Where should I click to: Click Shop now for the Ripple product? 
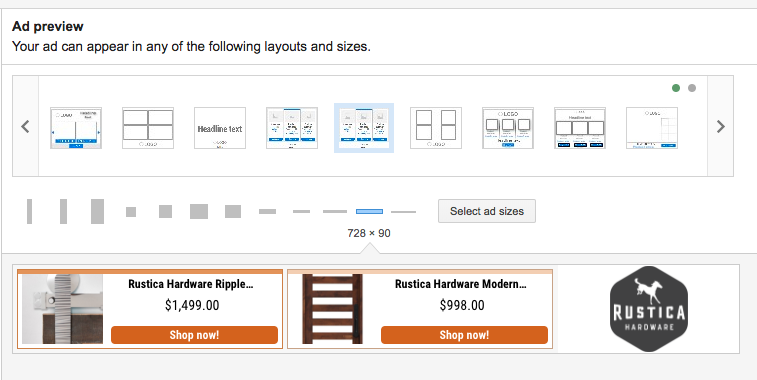(194, 335)
